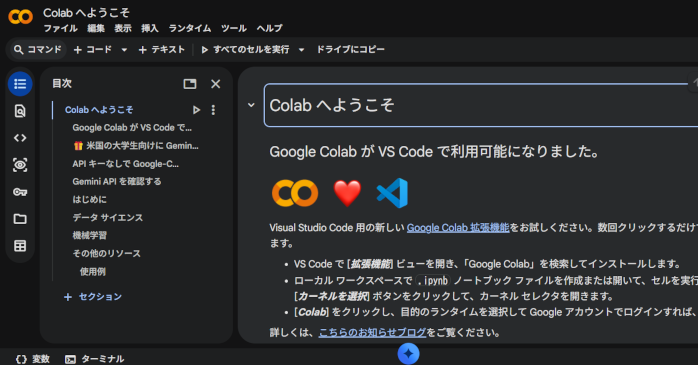The height and width of the screenshot is (365, 698).
Task: Open the 編集 menu
Action: click(x=96, y=28)
